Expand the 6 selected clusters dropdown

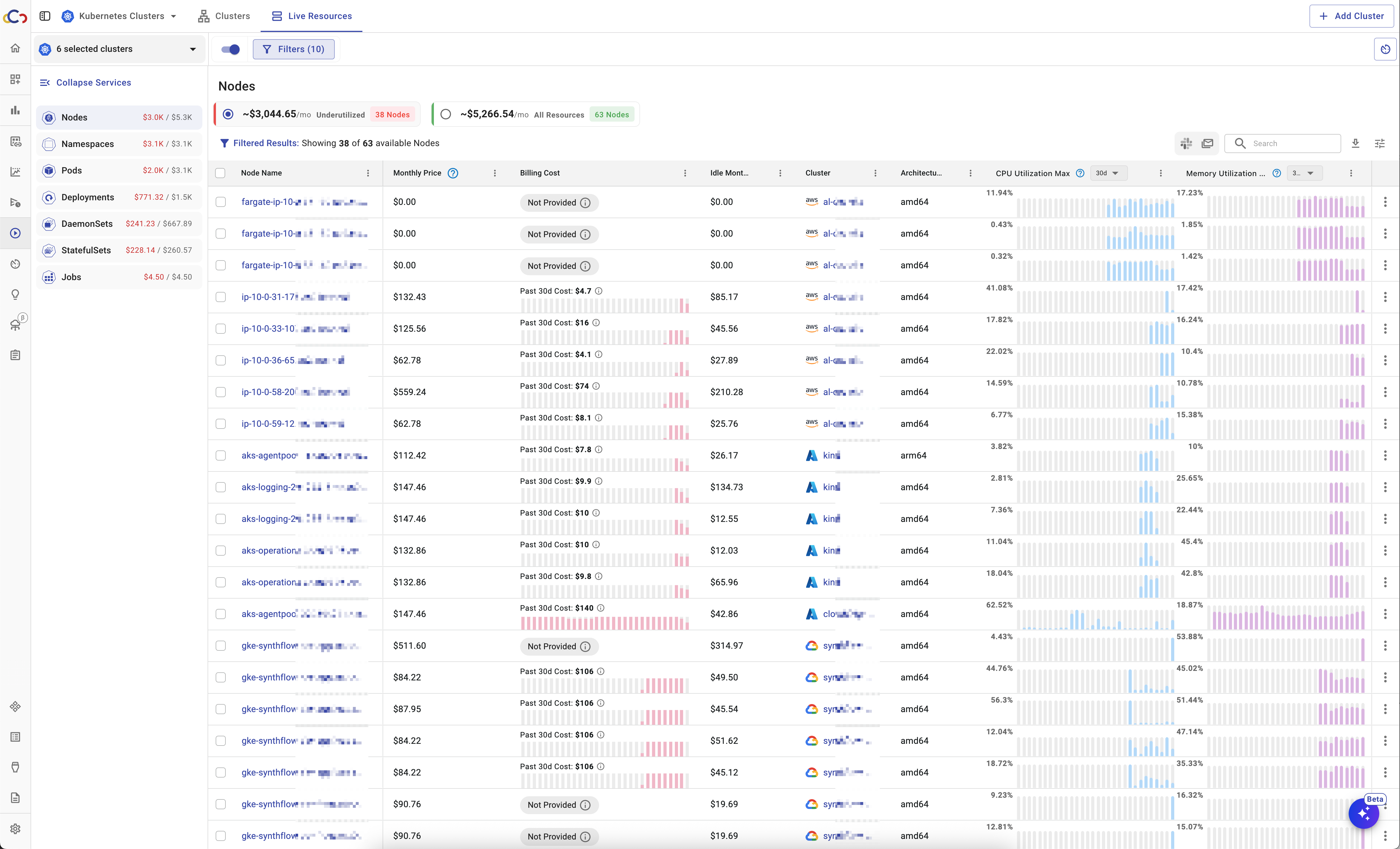(x=119, y=49)
